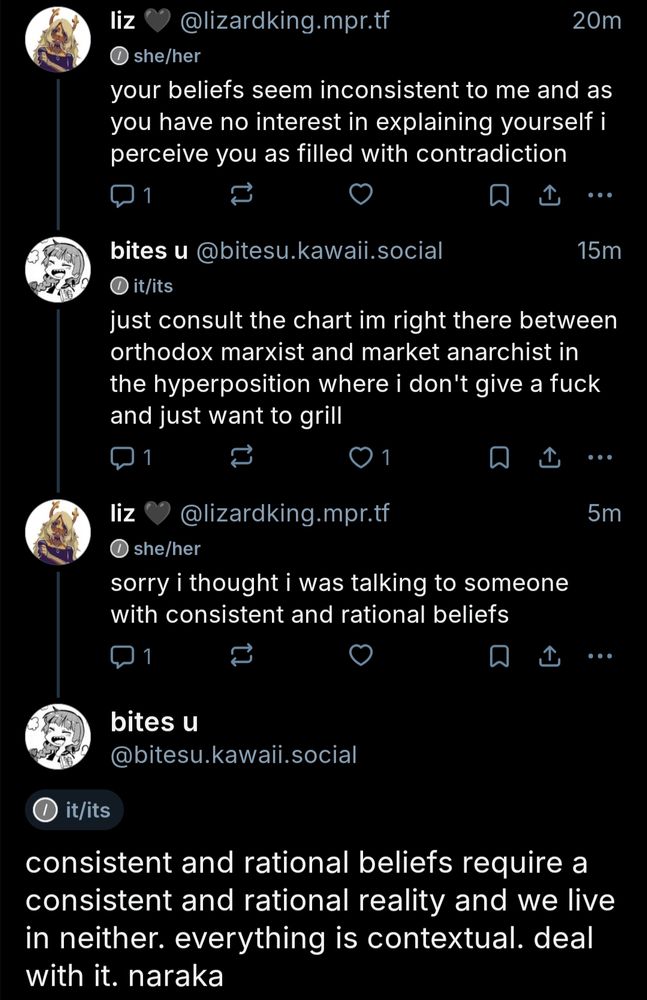Screen dimensions: 647x1000
Task: Open more options on liz's 5m post
Action: point(599,656)
